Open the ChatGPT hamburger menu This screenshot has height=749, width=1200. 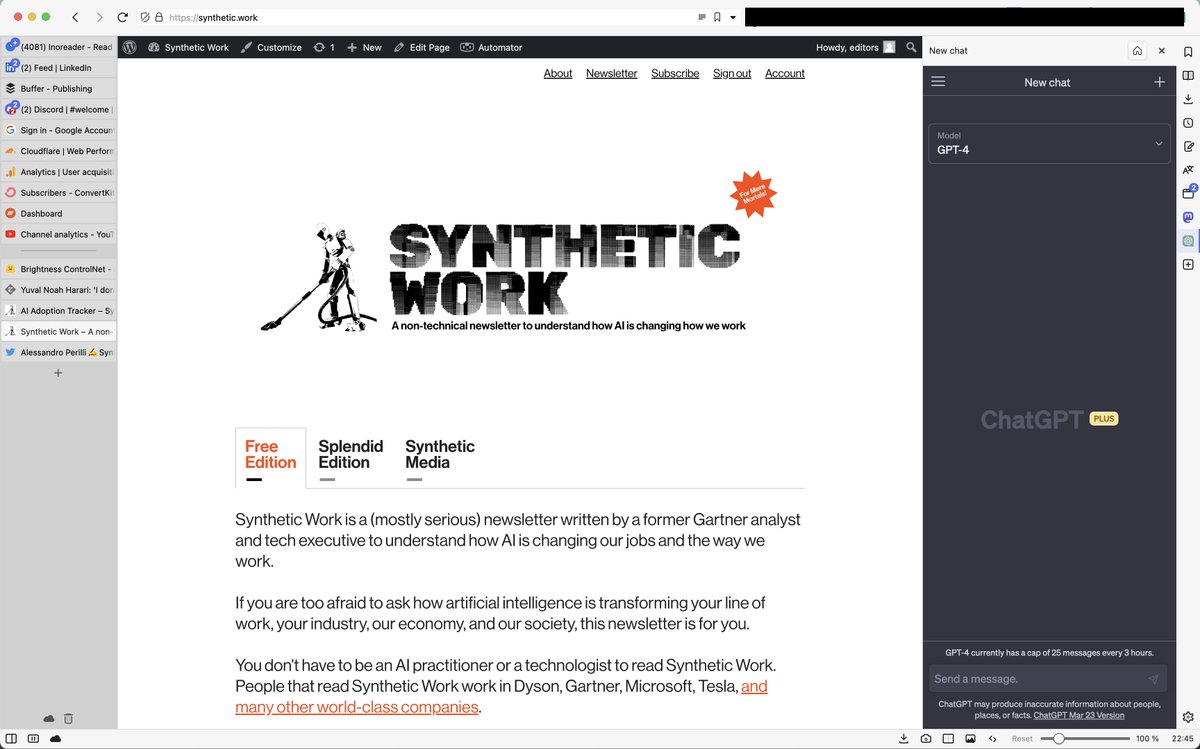coord(938,82)
